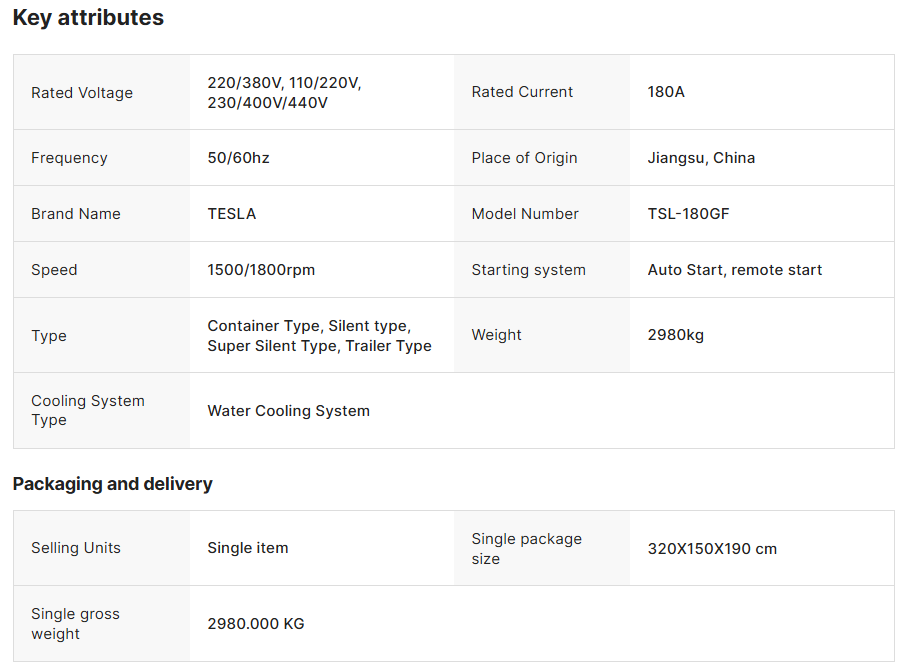Click the 320X150X190 cm package size
This screenshot has width=900, height=671.
[x=712, y=548]
